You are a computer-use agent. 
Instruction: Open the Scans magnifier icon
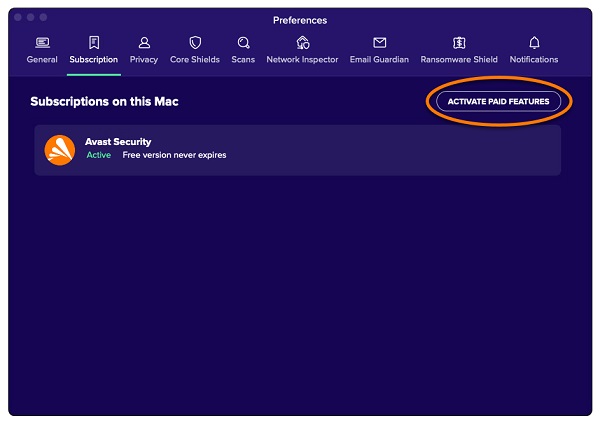pyautogui.click(x=243, y=43)
